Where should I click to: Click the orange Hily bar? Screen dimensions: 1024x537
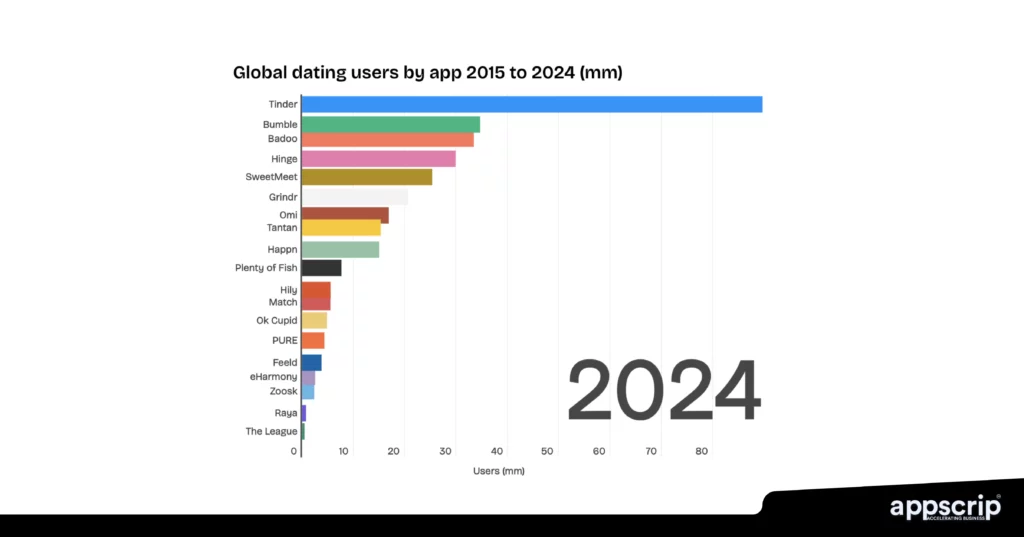[316, 290]
